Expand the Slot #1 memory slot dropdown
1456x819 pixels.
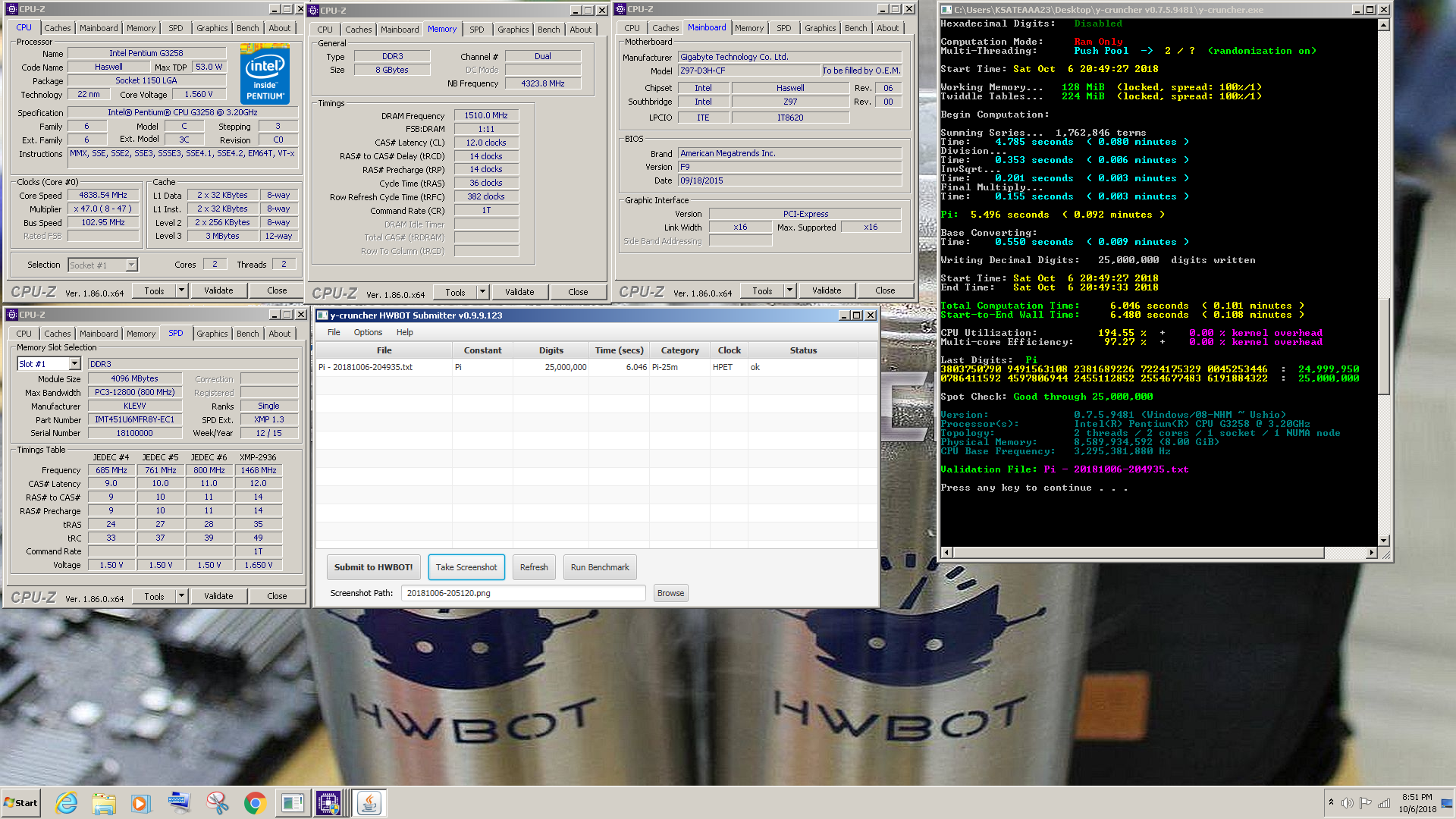coord(74,364)
